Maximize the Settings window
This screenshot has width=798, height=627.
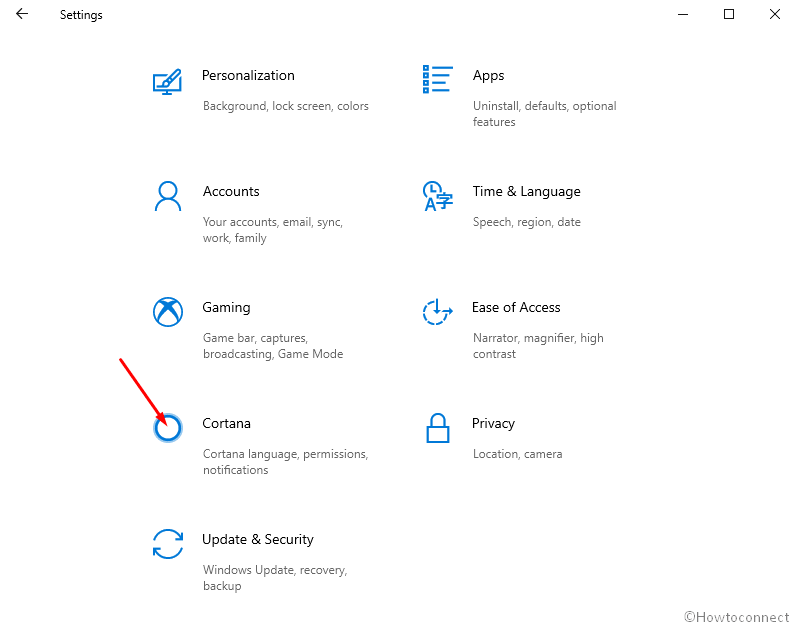[729, 14]
